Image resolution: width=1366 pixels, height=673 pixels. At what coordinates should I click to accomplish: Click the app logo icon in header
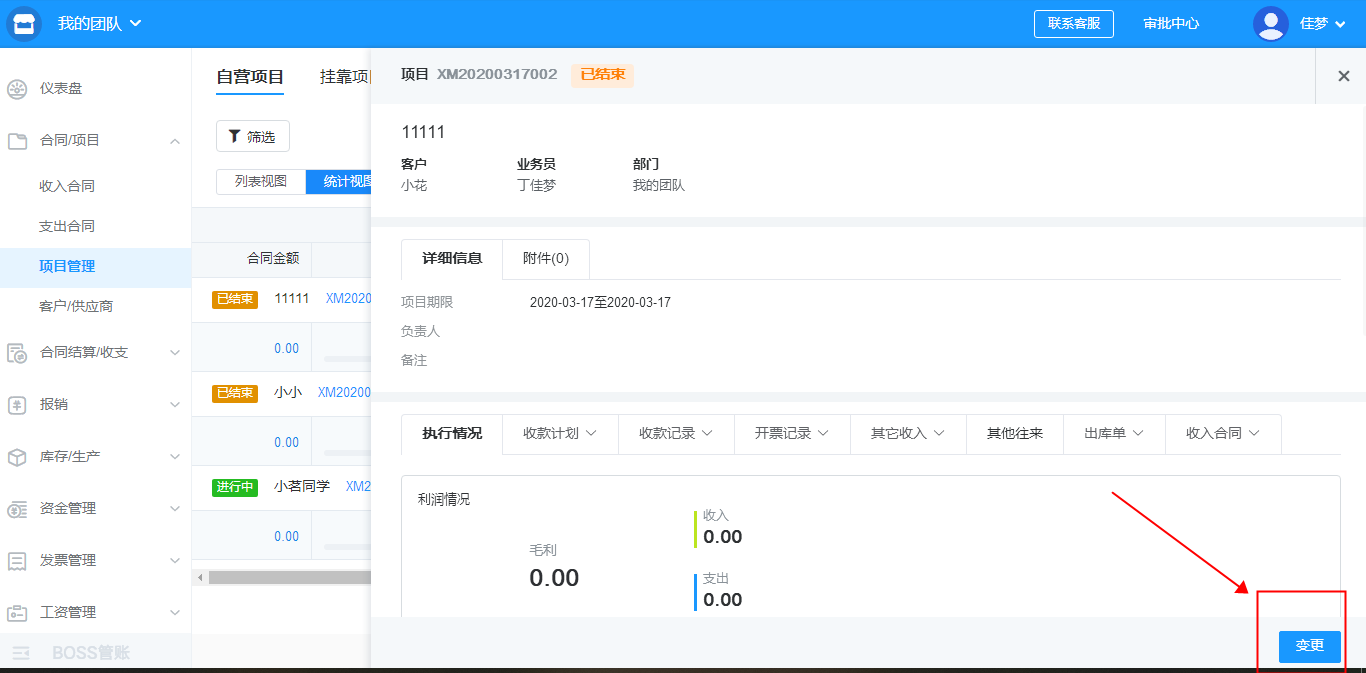point(23,23)
